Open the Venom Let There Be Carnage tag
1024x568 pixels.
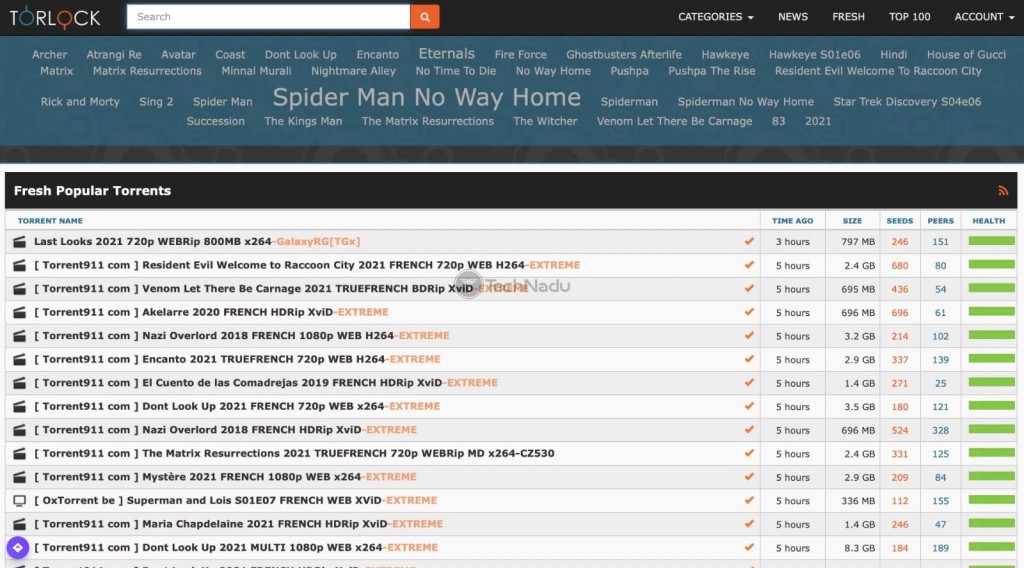(674, 121)
